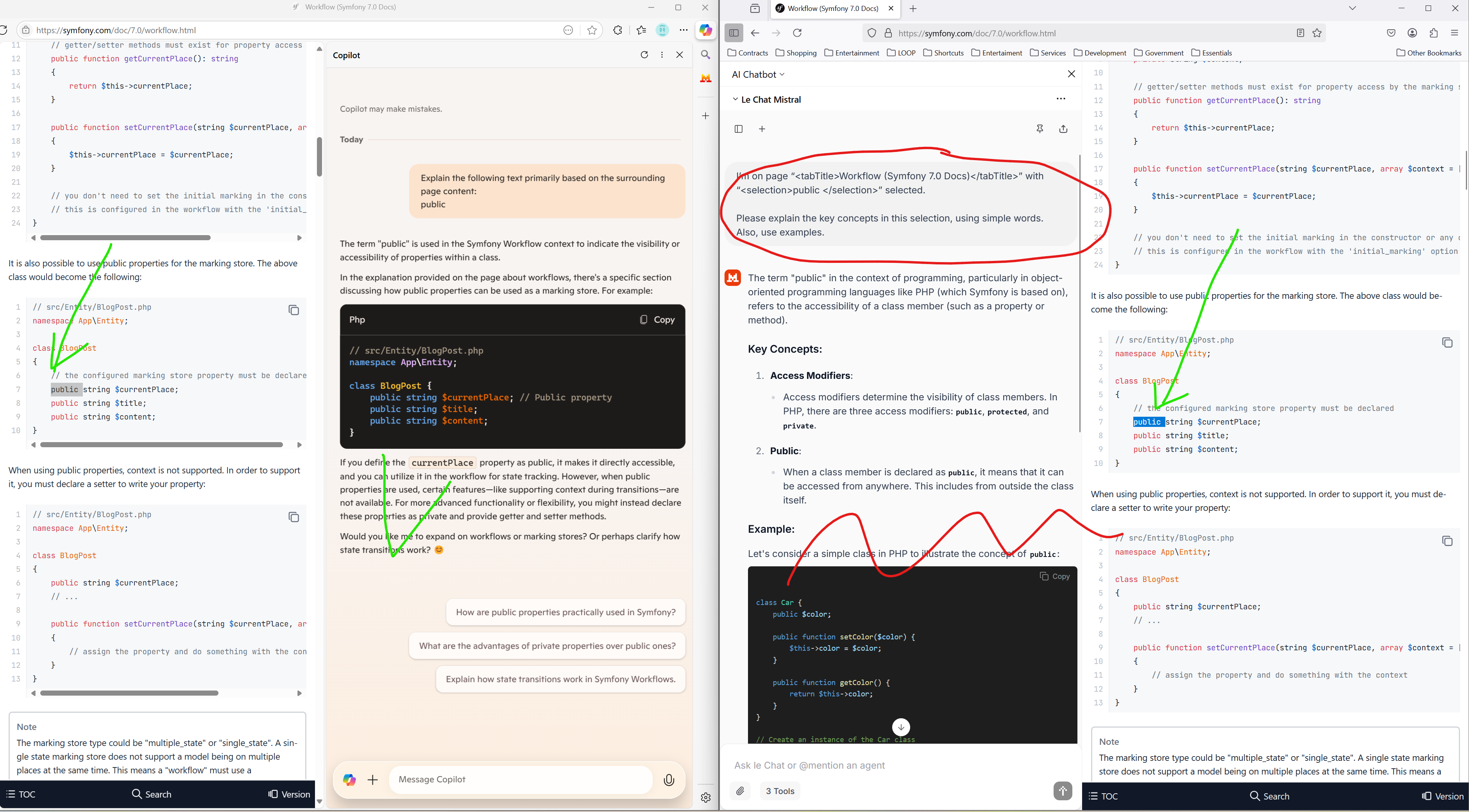Open the 3 Tools selector in Le Chat
The height and width of the screenshot is (812, 1469).
pos(780,791)
